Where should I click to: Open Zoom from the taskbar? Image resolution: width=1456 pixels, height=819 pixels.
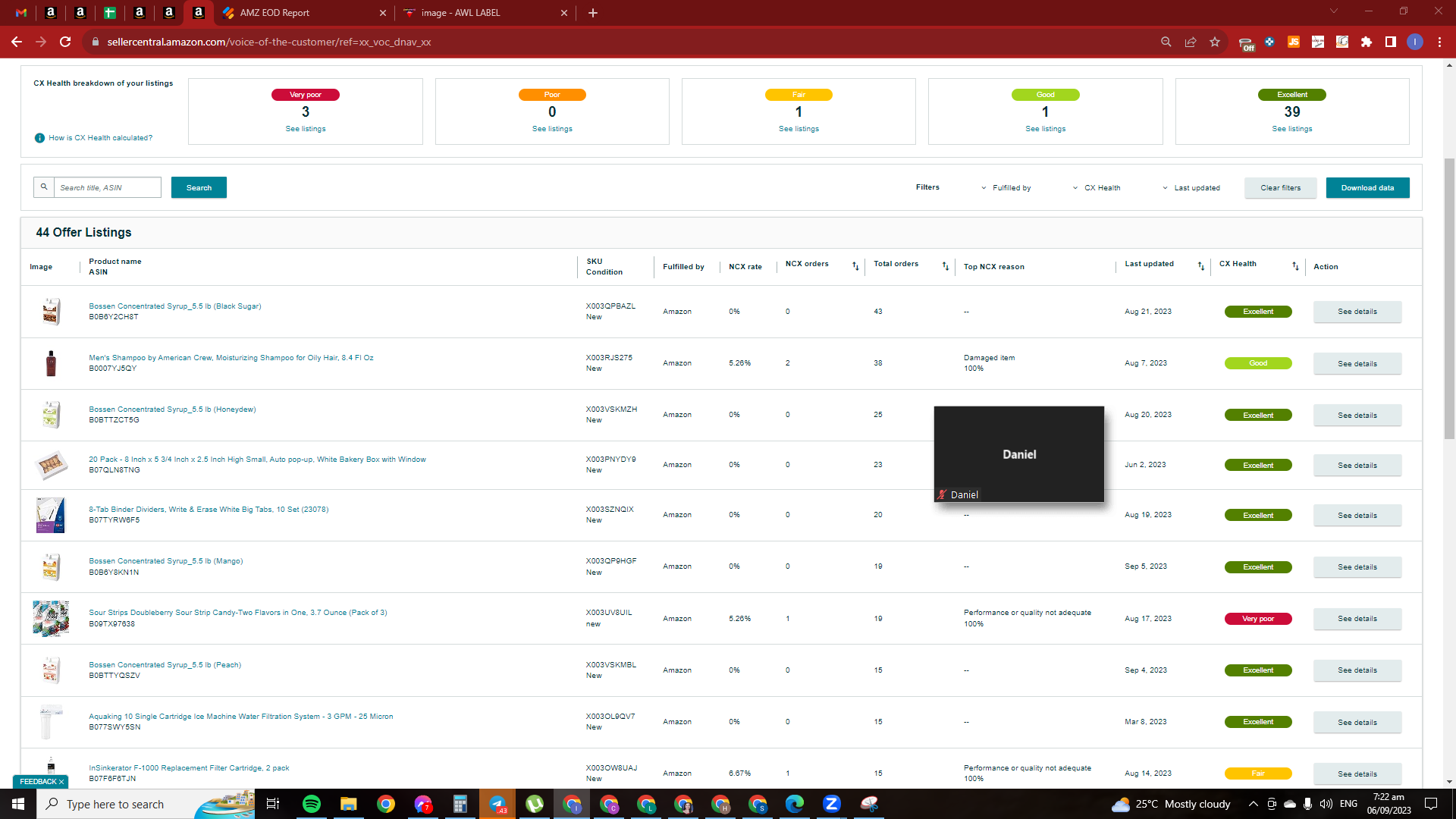(831, 804)
